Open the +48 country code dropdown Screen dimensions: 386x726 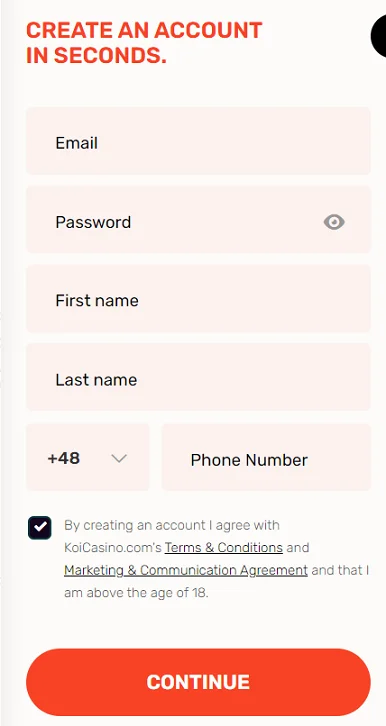click(87, 457)
